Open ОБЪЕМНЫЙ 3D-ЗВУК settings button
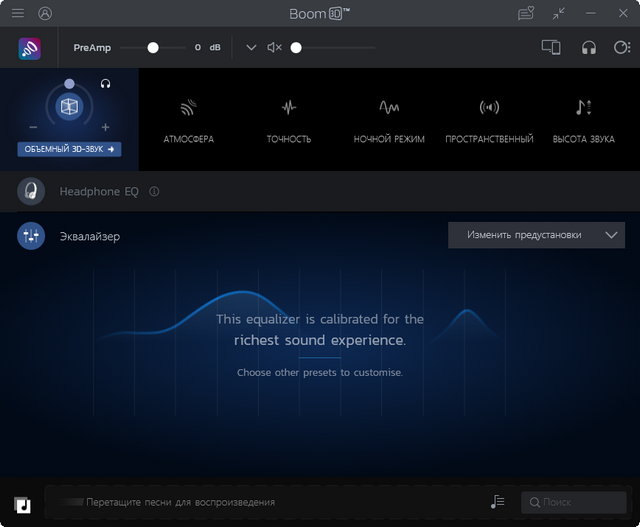640x527 pixels. pos(69,149)
